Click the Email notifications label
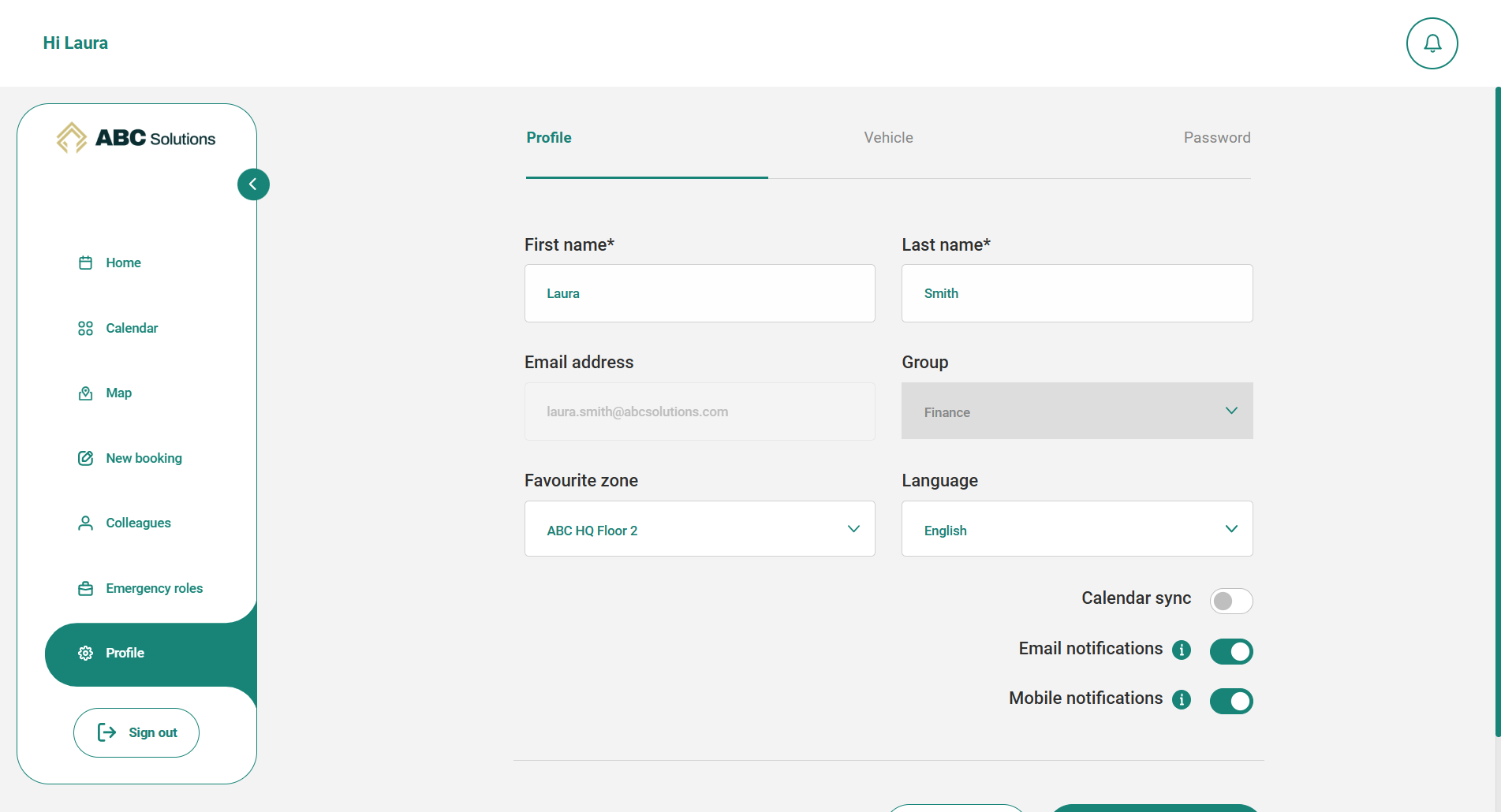Screen dimensions: 1501x812 click(1090, 649)
